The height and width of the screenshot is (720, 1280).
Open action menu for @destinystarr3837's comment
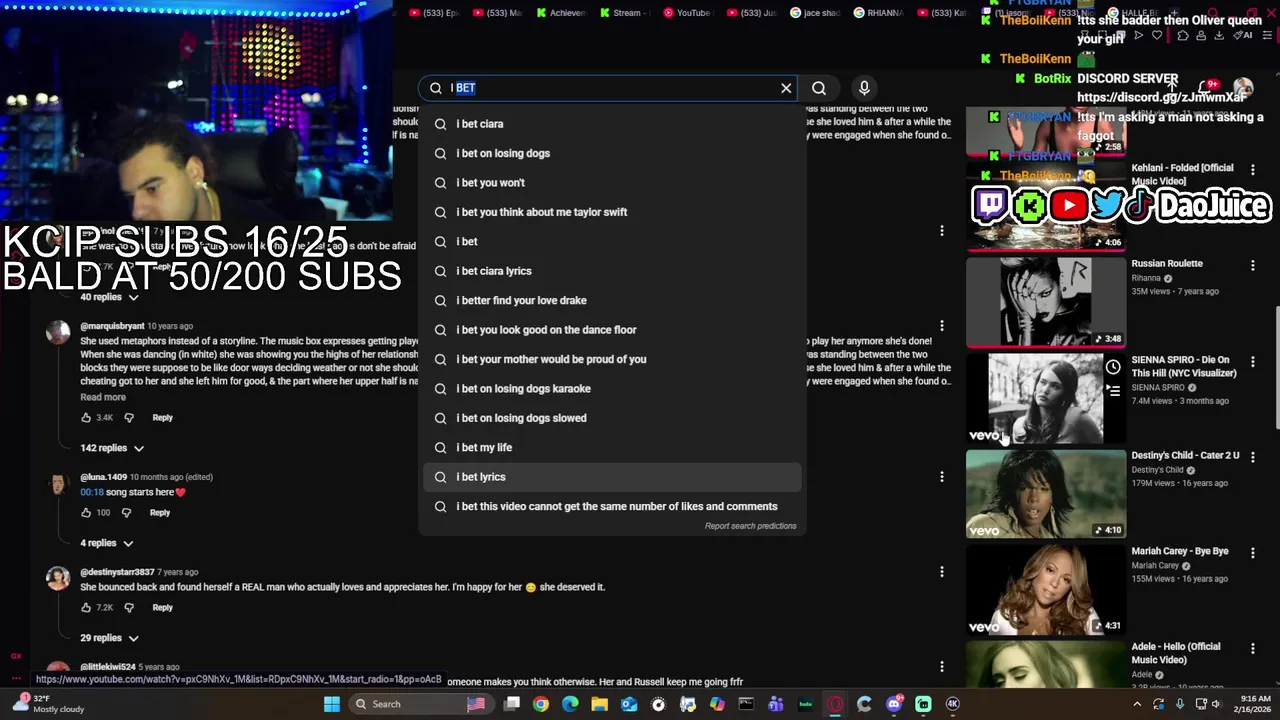(941, 572)
